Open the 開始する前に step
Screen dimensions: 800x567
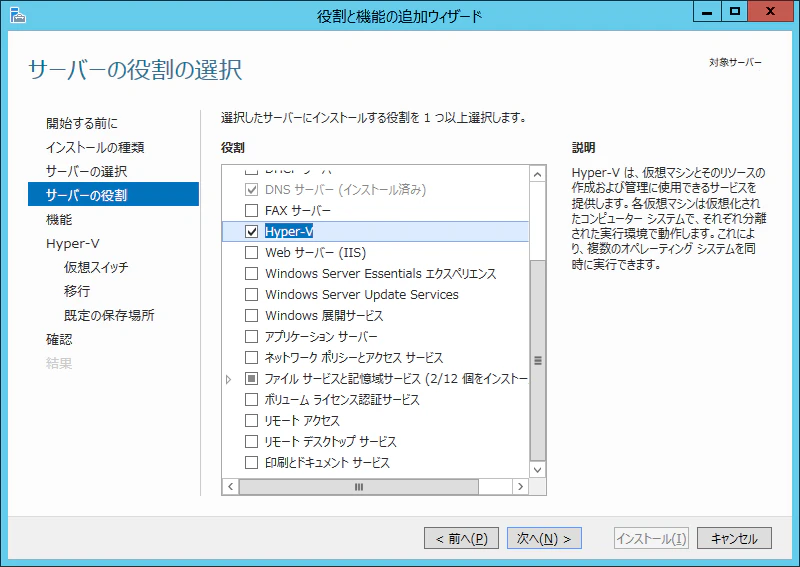(82, 123)
